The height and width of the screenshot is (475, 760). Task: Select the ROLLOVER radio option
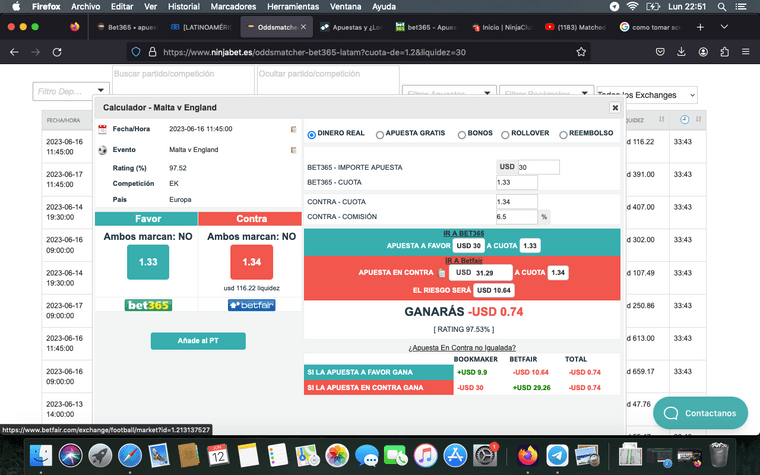click(x=505, y=135)
